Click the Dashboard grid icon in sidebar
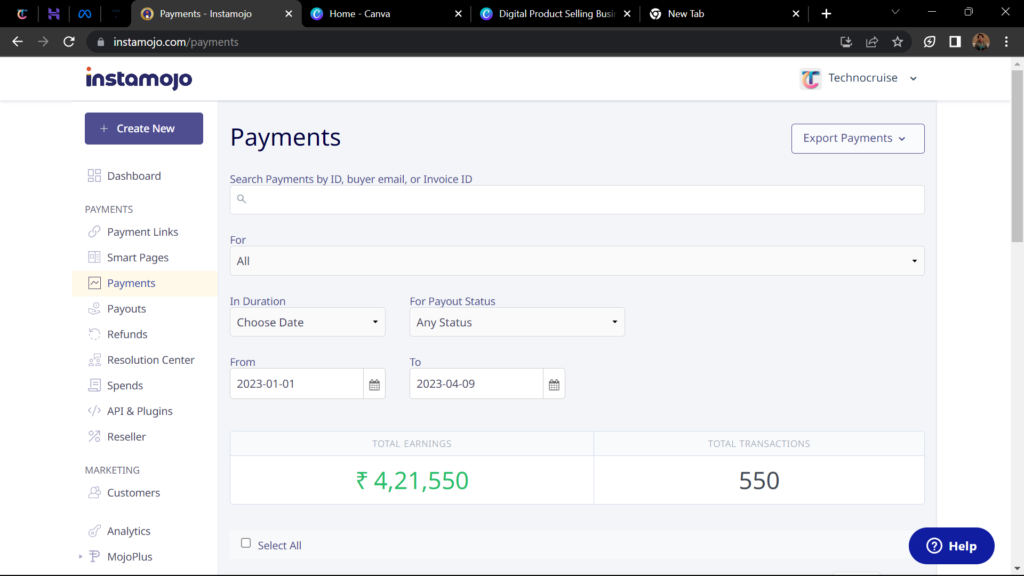Screen dimensions: 1024x576 [94, 176]
